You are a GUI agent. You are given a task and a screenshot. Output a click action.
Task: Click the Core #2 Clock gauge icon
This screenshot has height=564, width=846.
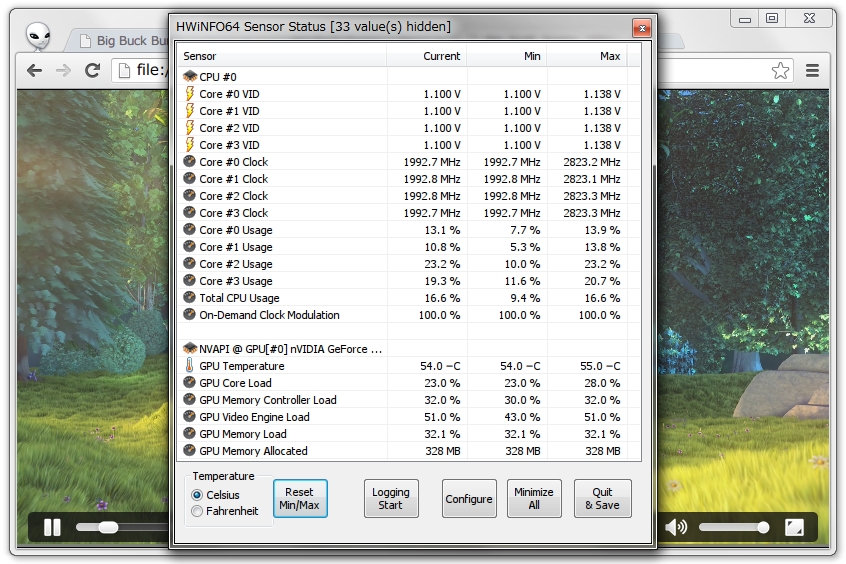click(x=189, y=195)
